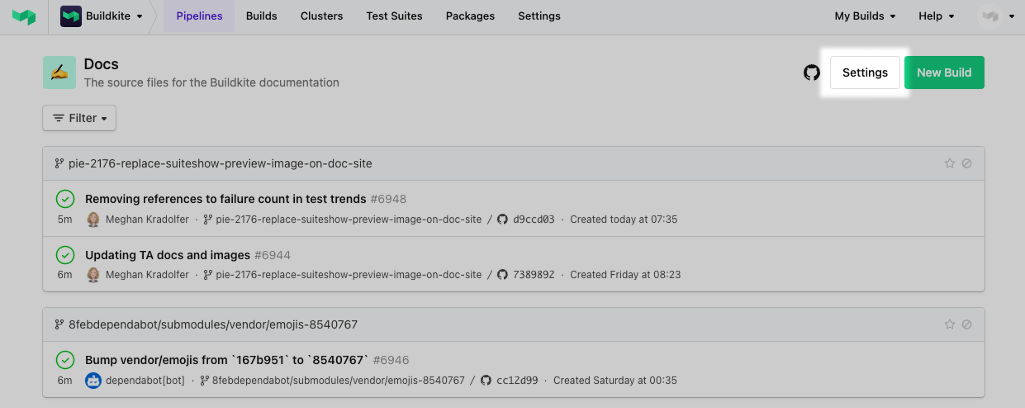Click the 6m duration on build #6944
The width and height of the screenshot is (1025, 408).
[x=65, y=275]
